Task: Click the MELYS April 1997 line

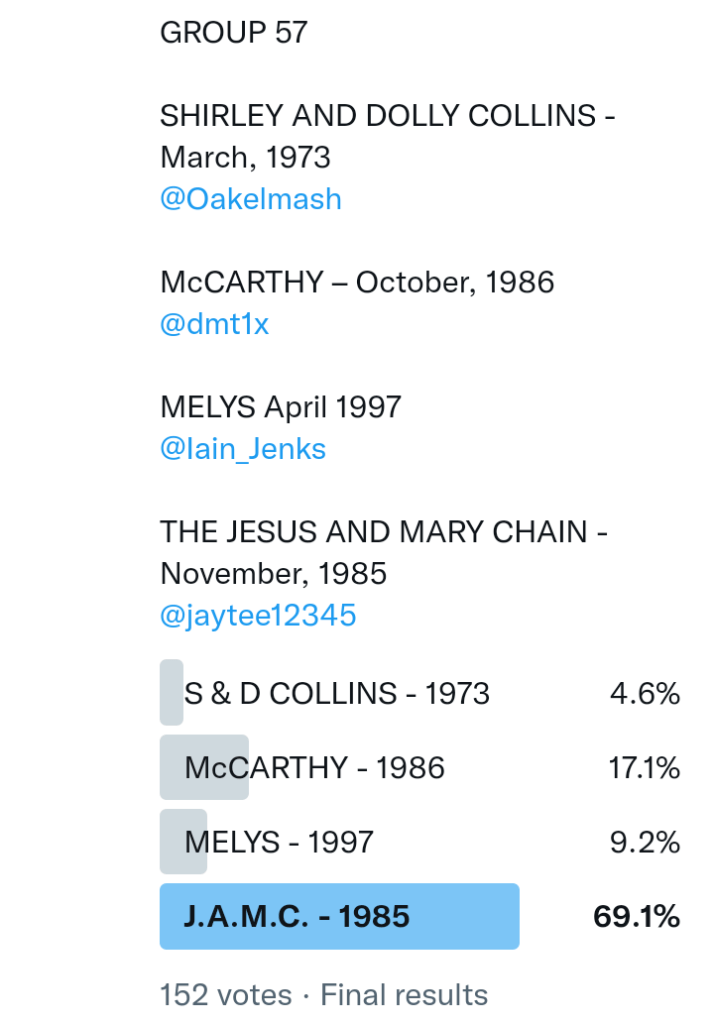Action: (280, 407)
